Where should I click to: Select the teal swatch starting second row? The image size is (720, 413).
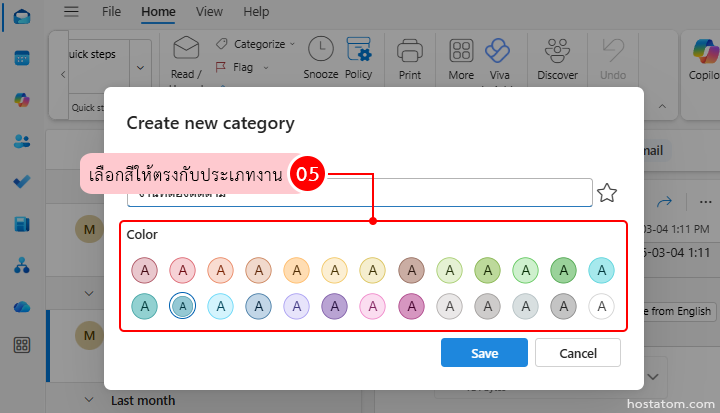coord(145,306)
